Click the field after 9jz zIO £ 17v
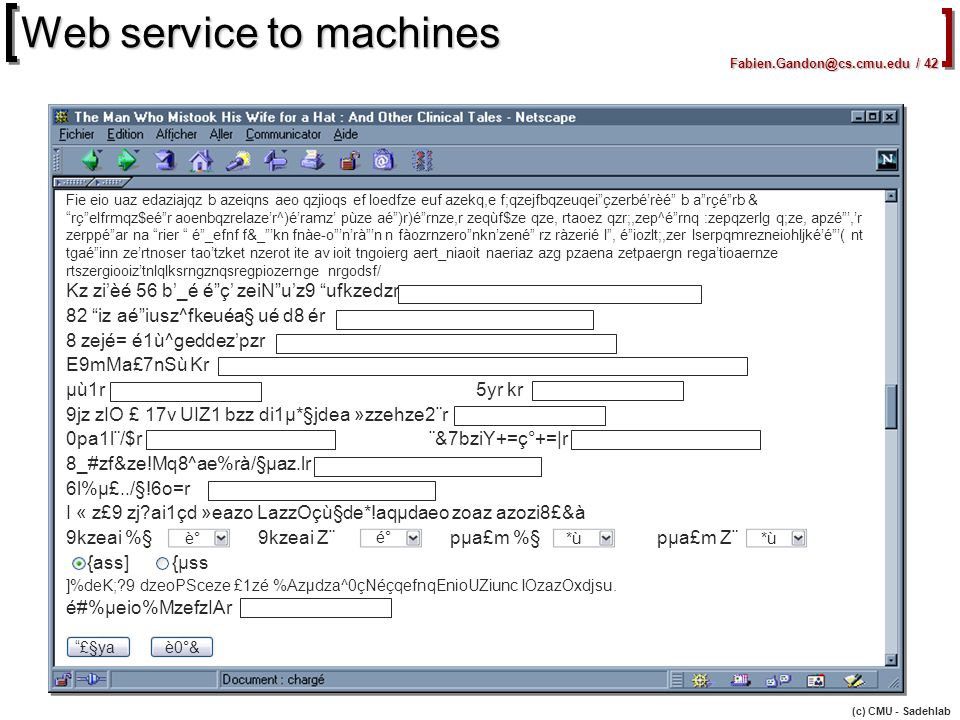The height and width of the screenshot is (720, 960). [x=530, y=416]
